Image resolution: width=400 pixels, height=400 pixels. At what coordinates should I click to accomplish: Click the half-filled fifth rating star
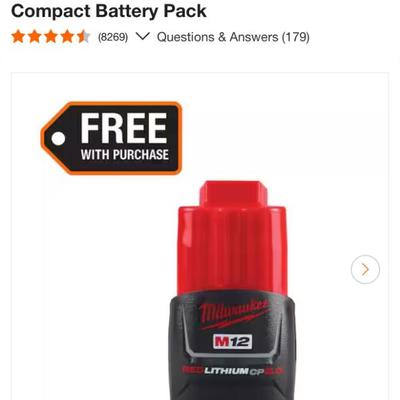(83, 37)
